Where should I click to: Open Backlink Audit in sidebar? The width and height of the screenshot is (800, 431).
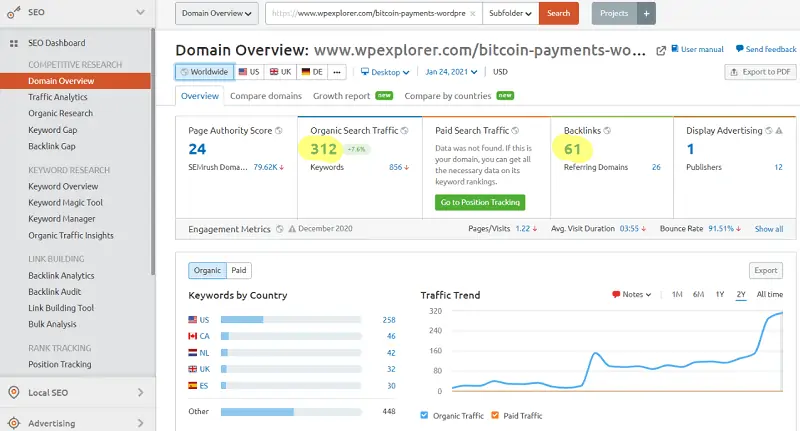55,292
